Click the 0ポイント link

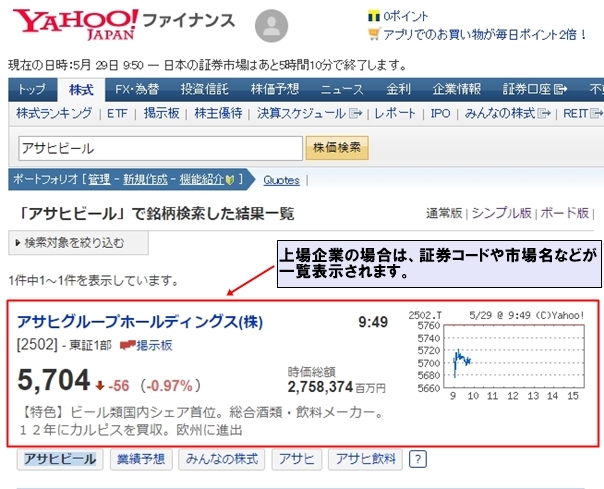point(406,17)
